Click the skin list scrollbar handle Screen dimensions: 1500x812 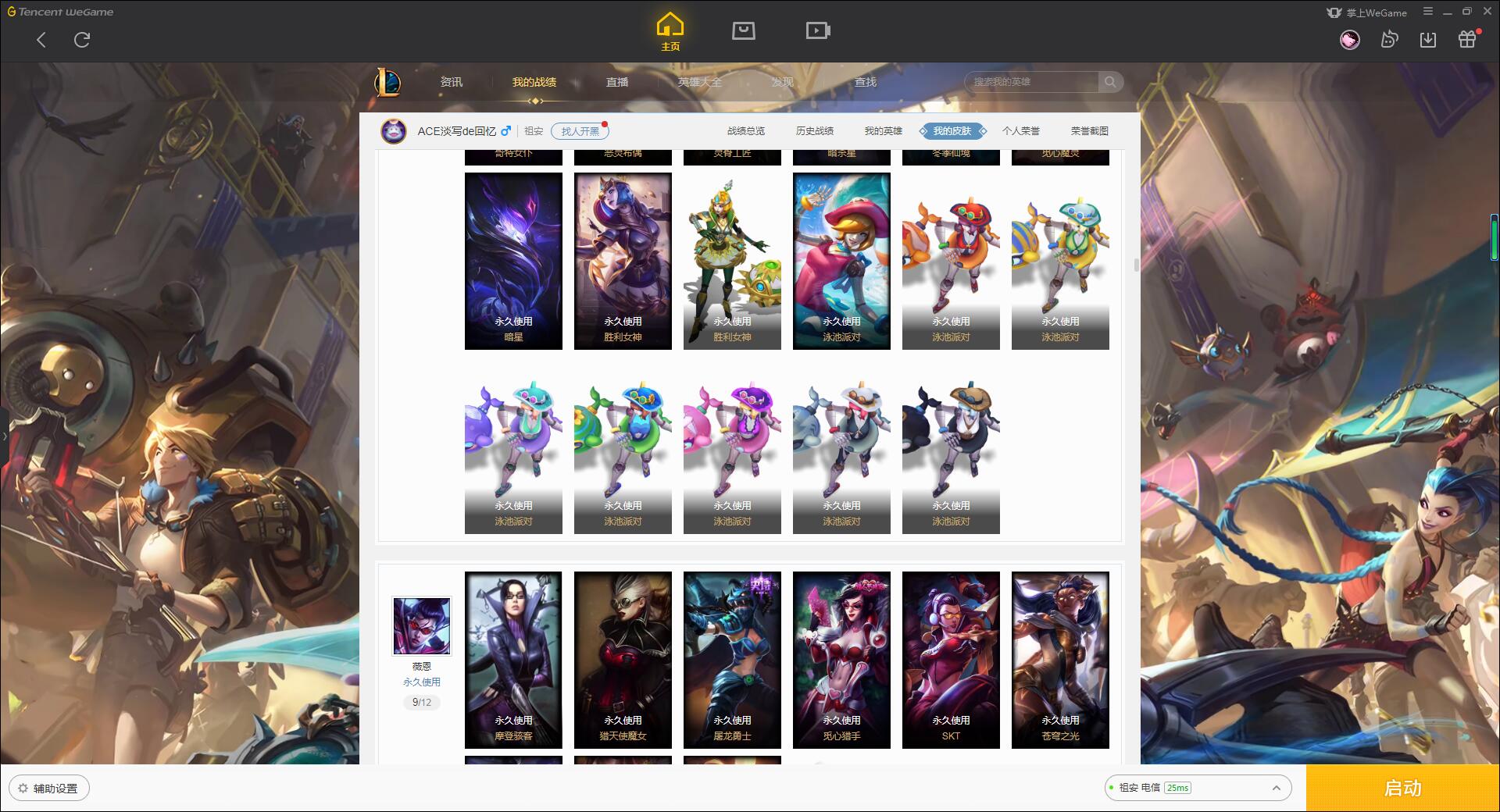(1136, 265)
